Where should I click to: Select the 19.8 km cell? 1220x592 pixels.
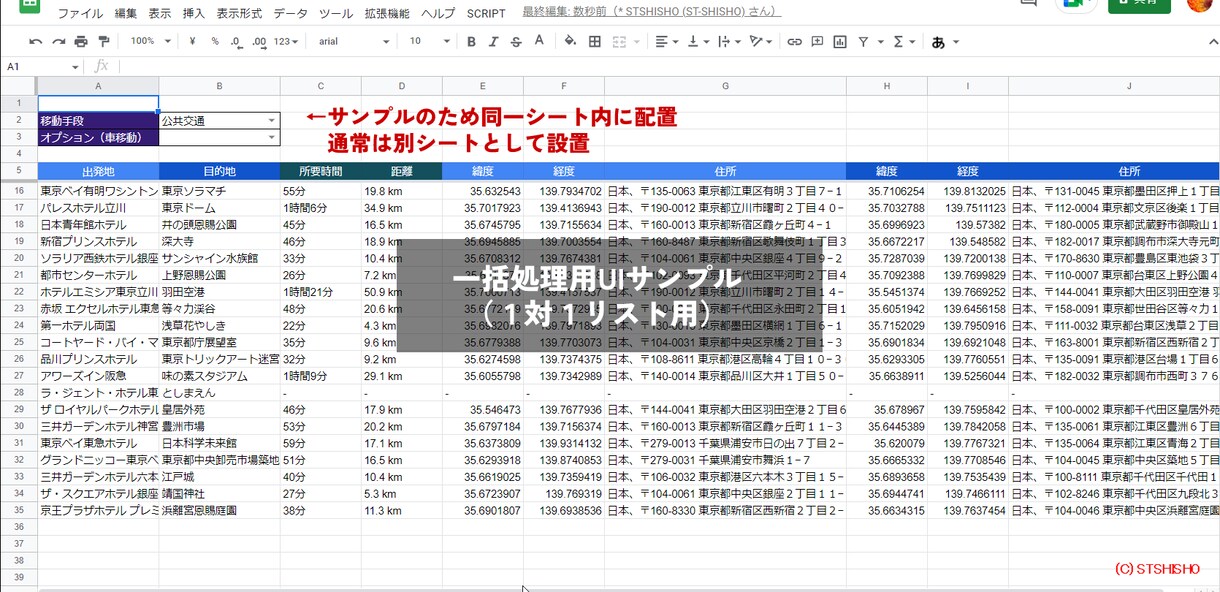point(401,190)
